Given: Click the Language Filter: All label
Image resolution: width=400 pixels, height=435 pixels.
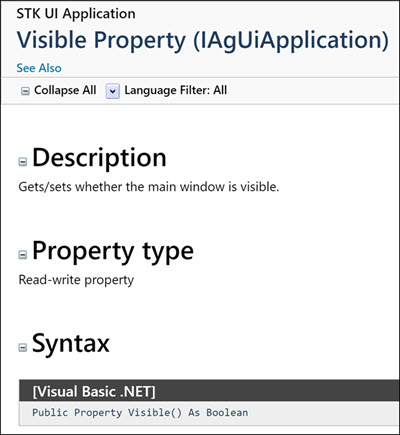Looking at the screenshot, I should [176, 90].
